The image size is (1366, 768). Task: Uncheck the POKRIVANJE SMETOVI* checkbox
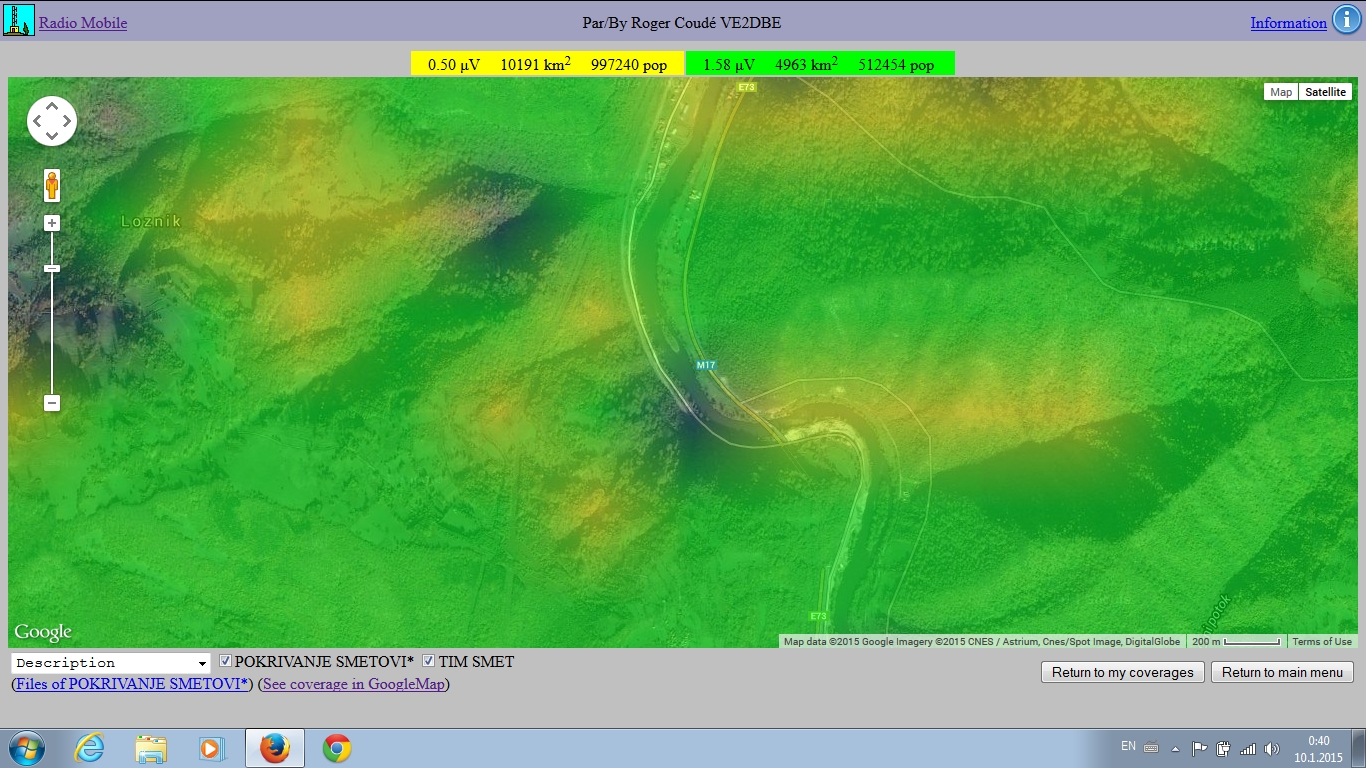[226, 661]
